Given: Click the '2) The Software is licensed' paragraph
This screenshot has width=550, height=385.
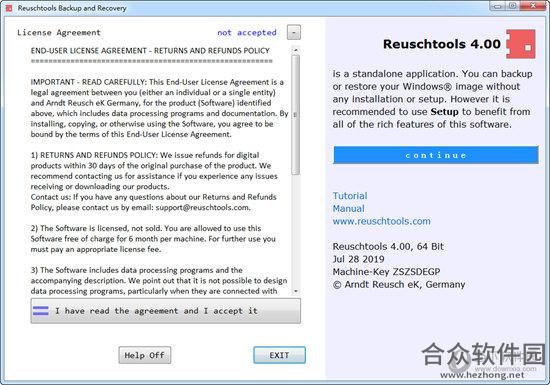Looking at the screenshot, I should point(153,239).
